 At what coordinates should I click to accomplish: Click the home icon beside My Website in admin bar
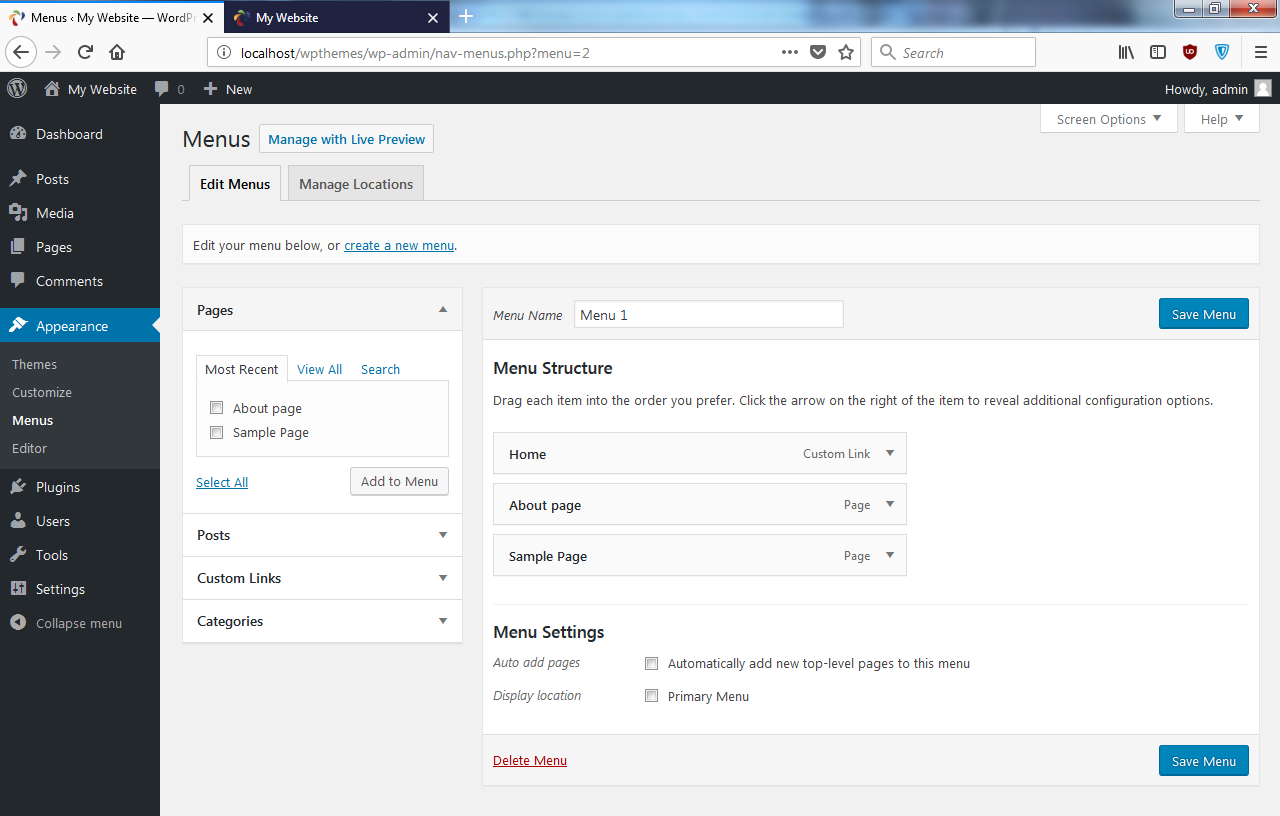click(52, 88)
